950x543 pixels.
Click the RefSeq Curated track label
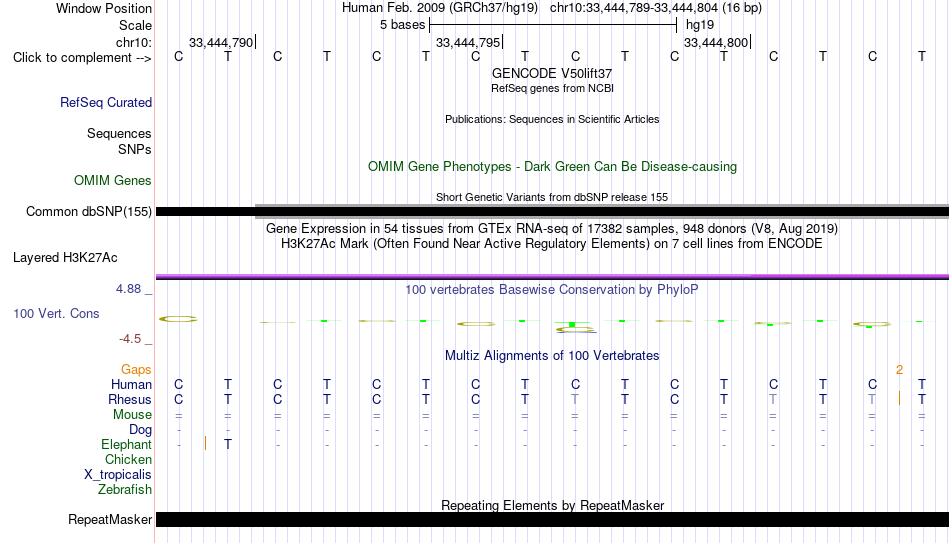105,102
